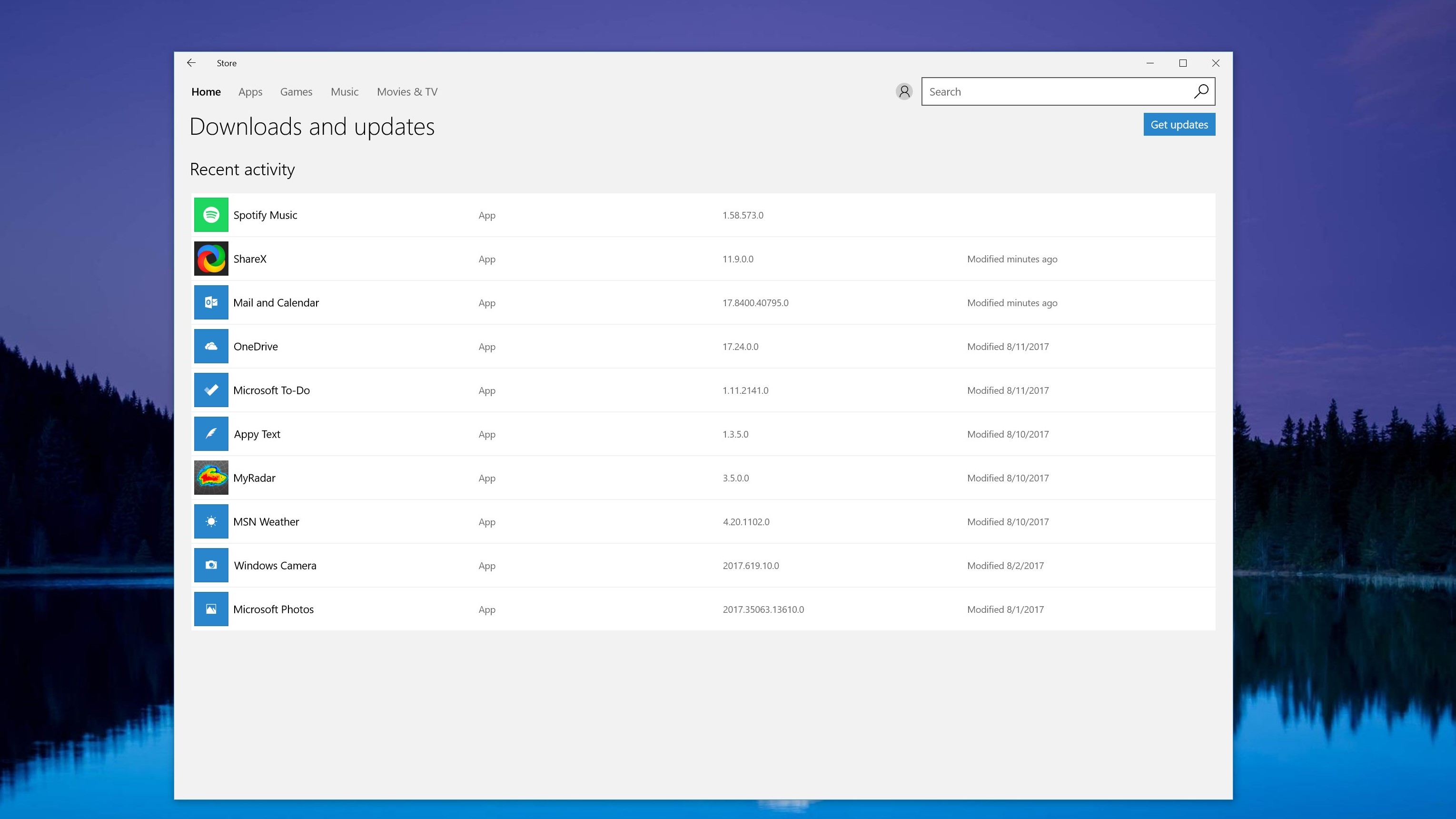Click the Mail and Calendar icon
The width and height of the screenshot is (1456, 819).
211,302
